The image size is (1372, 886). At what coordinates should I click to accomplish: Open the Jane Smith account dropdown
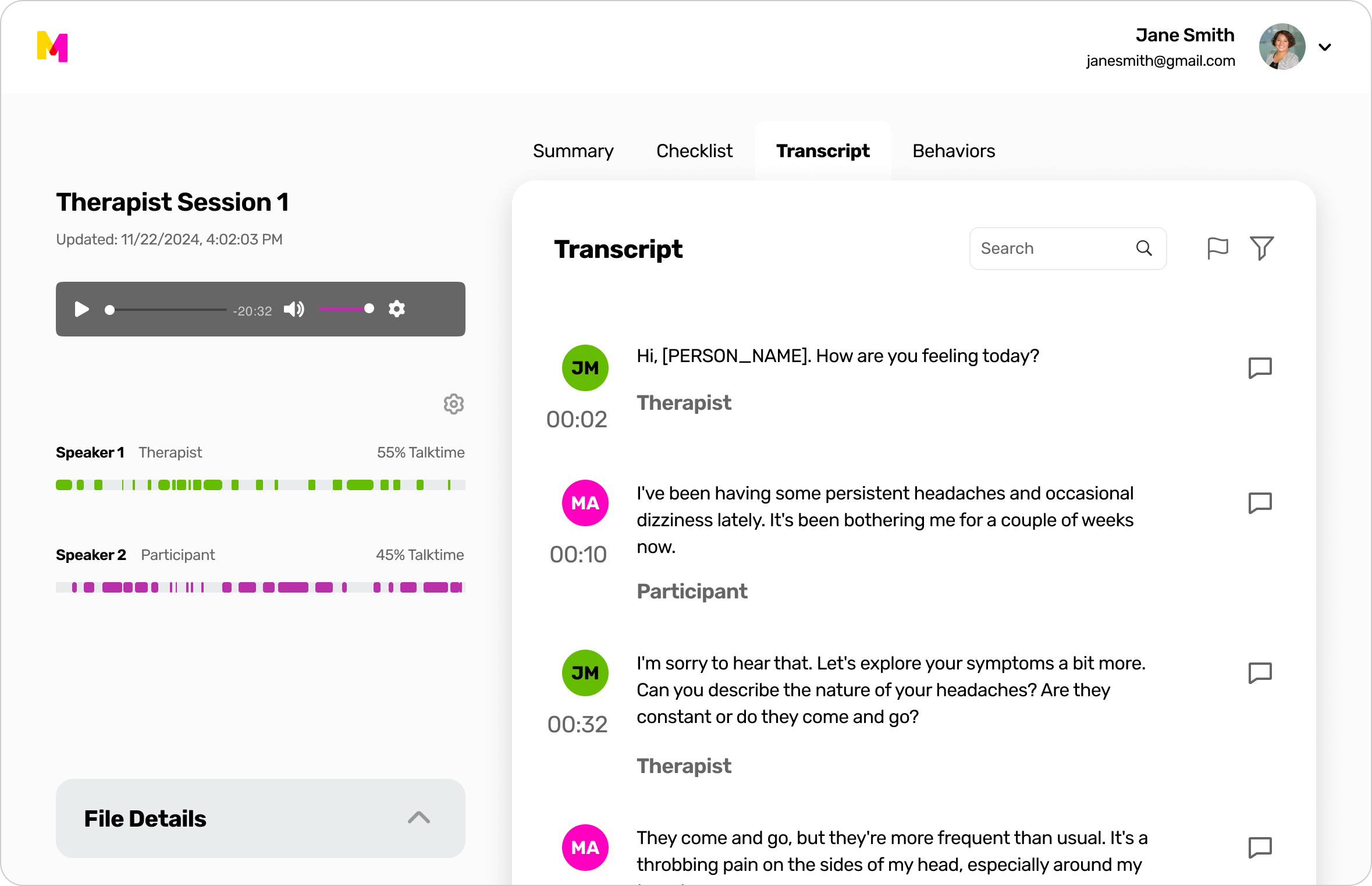(x=1325, y=47)
